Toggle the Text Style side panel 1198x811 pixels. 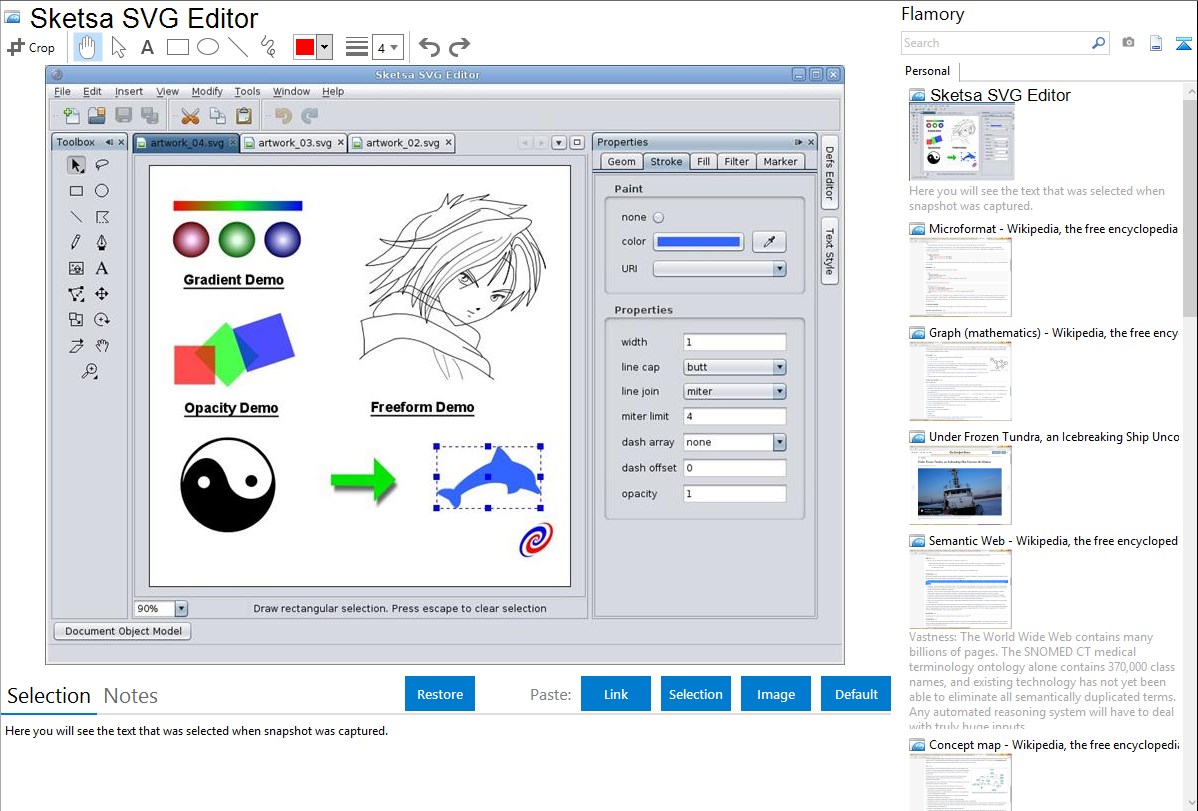click(829, 251)
